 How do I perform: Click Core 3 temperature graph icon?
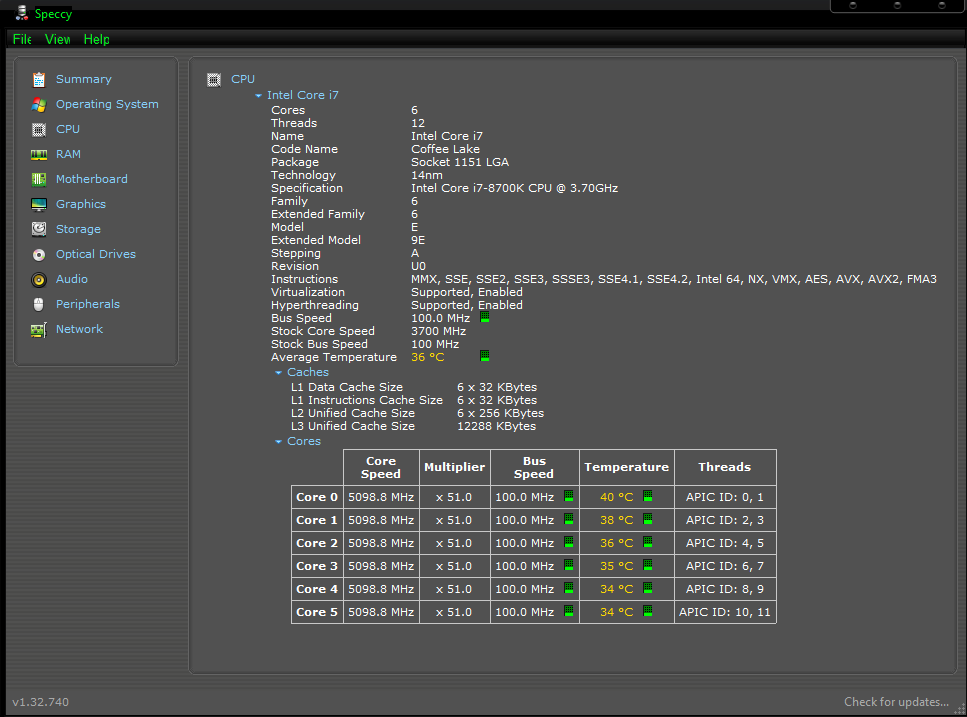tap(648, 565)
